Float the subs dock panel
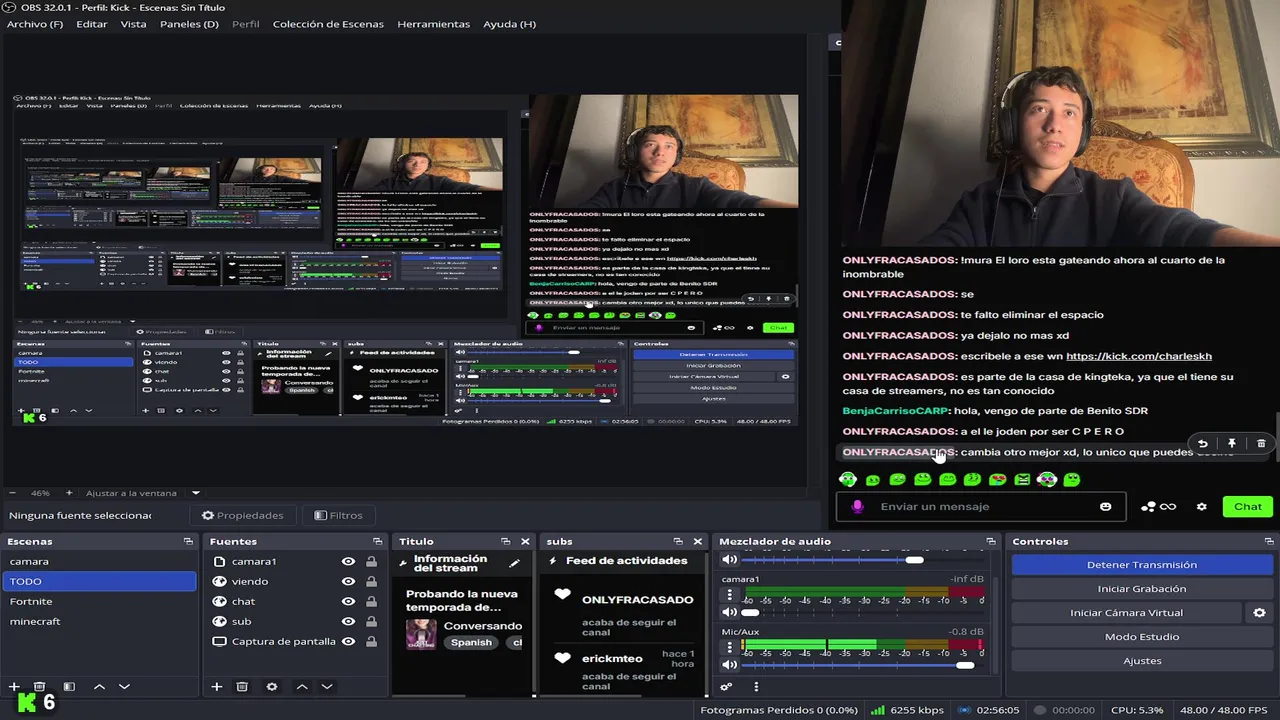Image resolution: width=1280 pixels, height=720 pixels. coord(678,541)
